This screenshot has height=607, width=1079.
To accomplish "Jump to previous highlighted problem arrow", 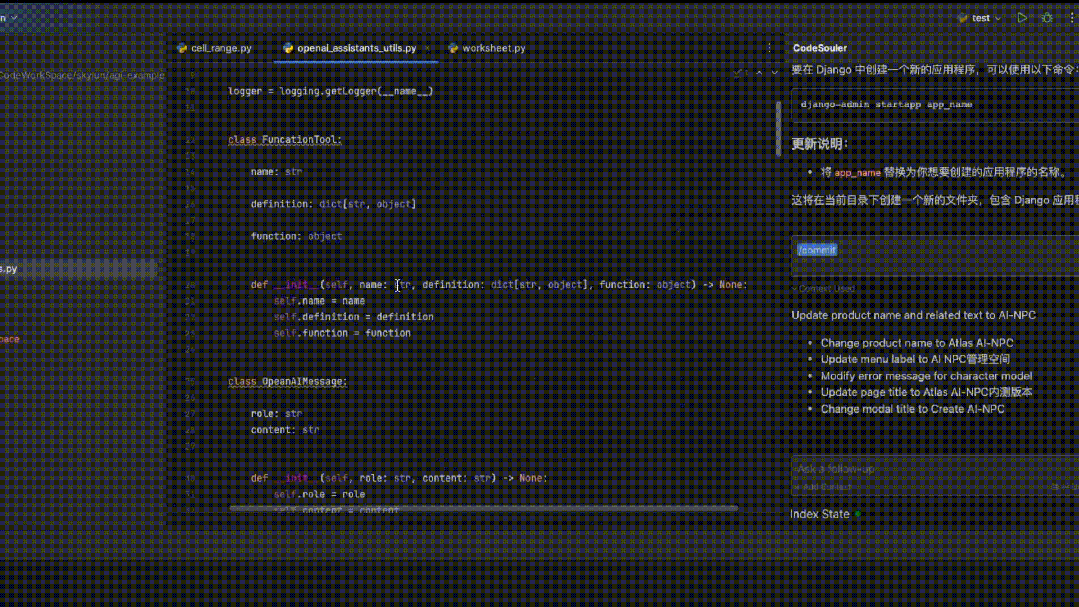I will click(759, 72).
